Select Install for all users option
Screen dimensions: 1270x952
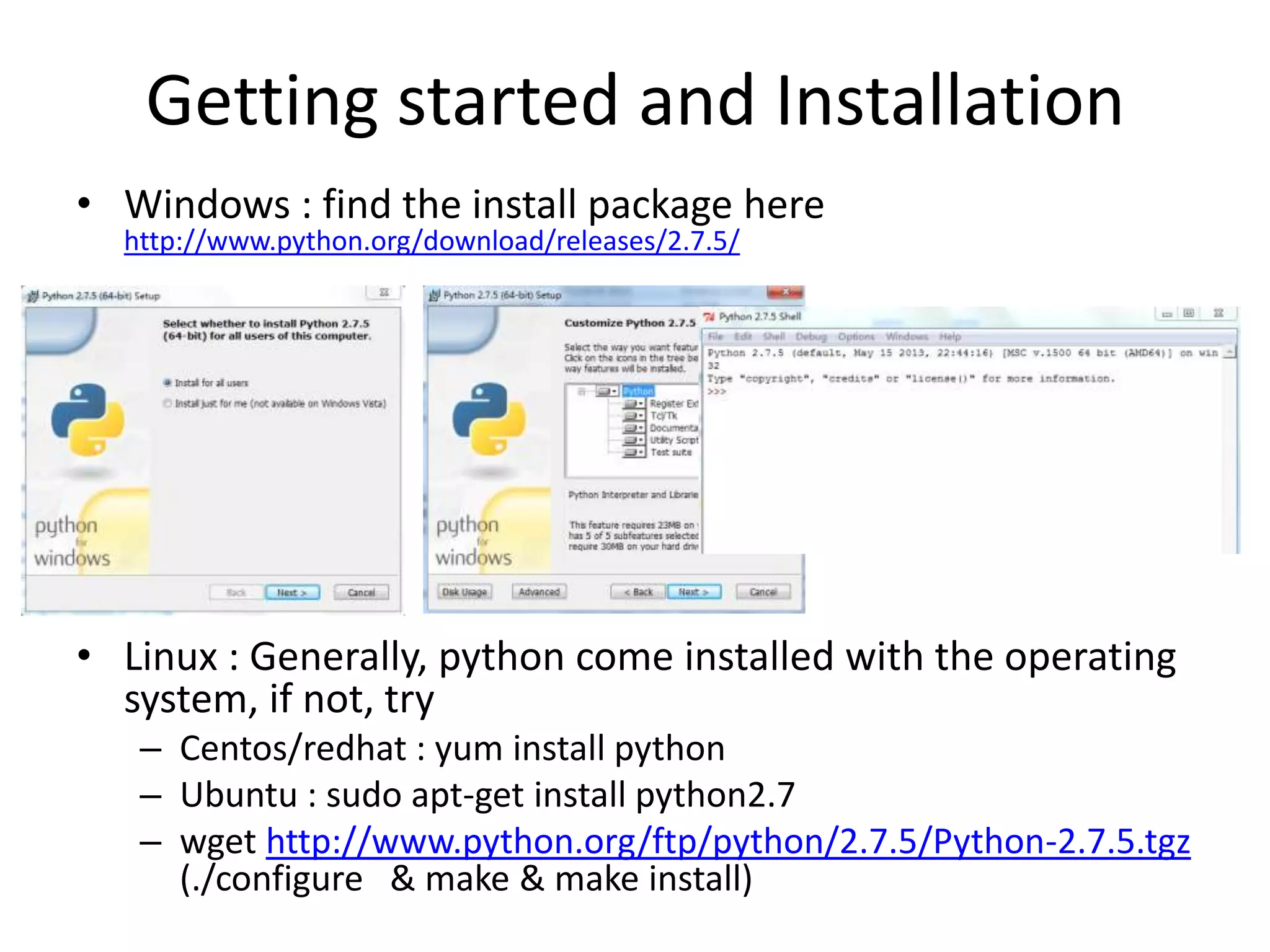[x=167, y=383]
